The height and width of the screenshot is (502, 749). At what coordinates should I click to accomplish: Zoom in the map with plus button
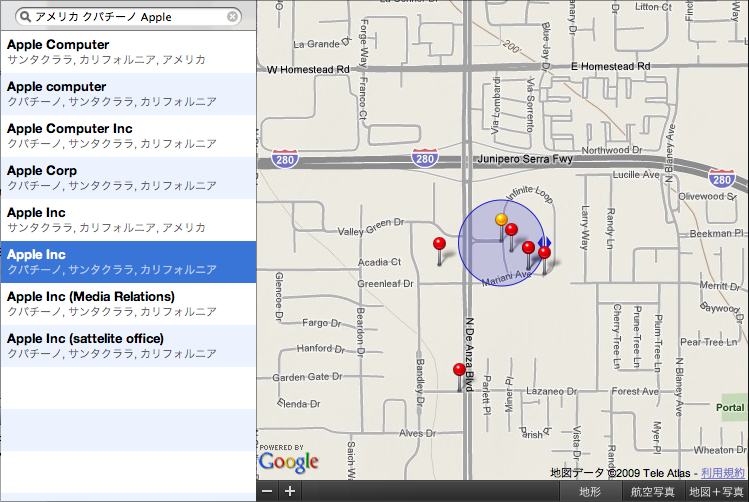point(289,491)
